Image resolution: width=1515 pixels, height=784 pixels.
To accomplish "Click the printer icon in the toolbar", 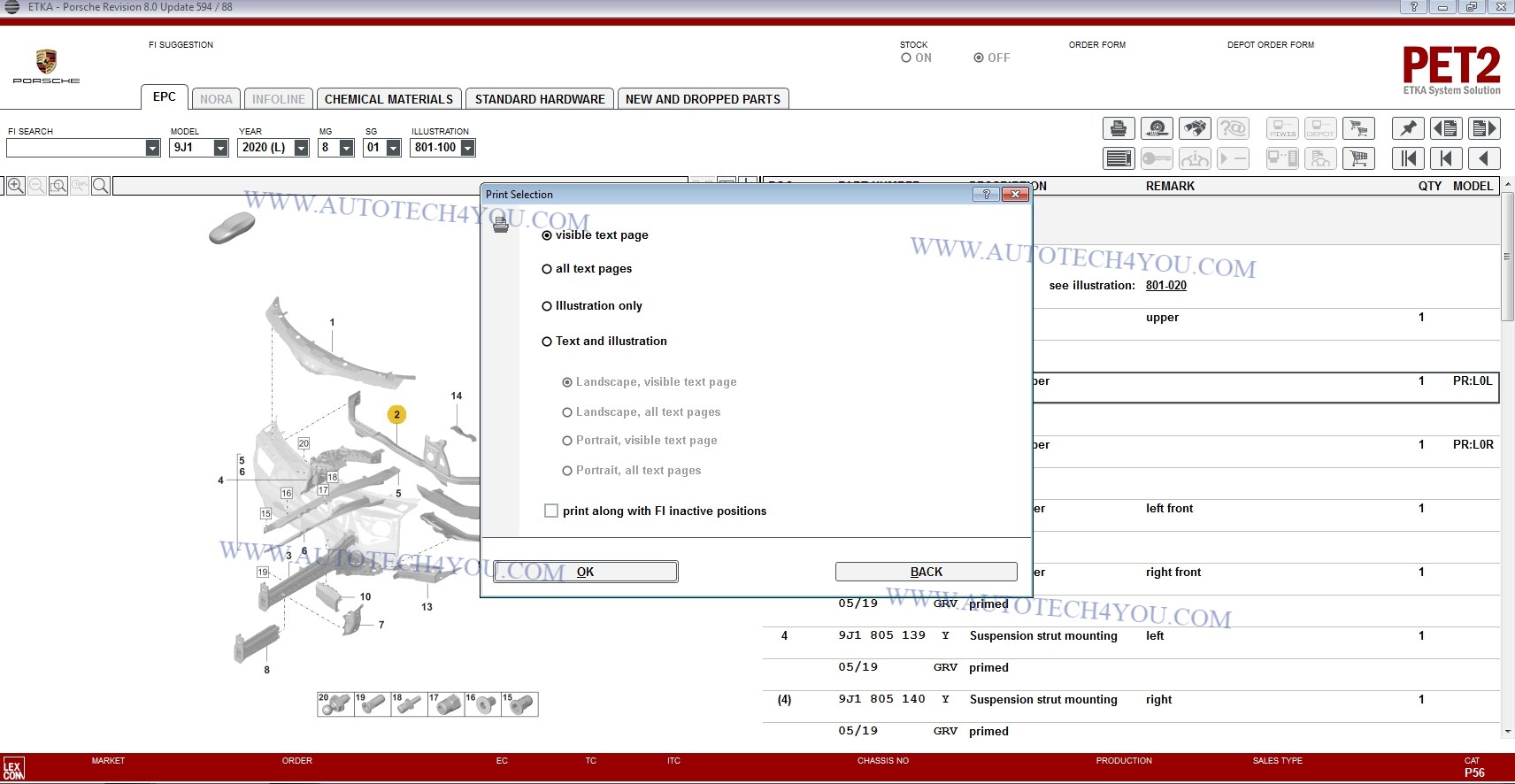I will (1119, 129).
